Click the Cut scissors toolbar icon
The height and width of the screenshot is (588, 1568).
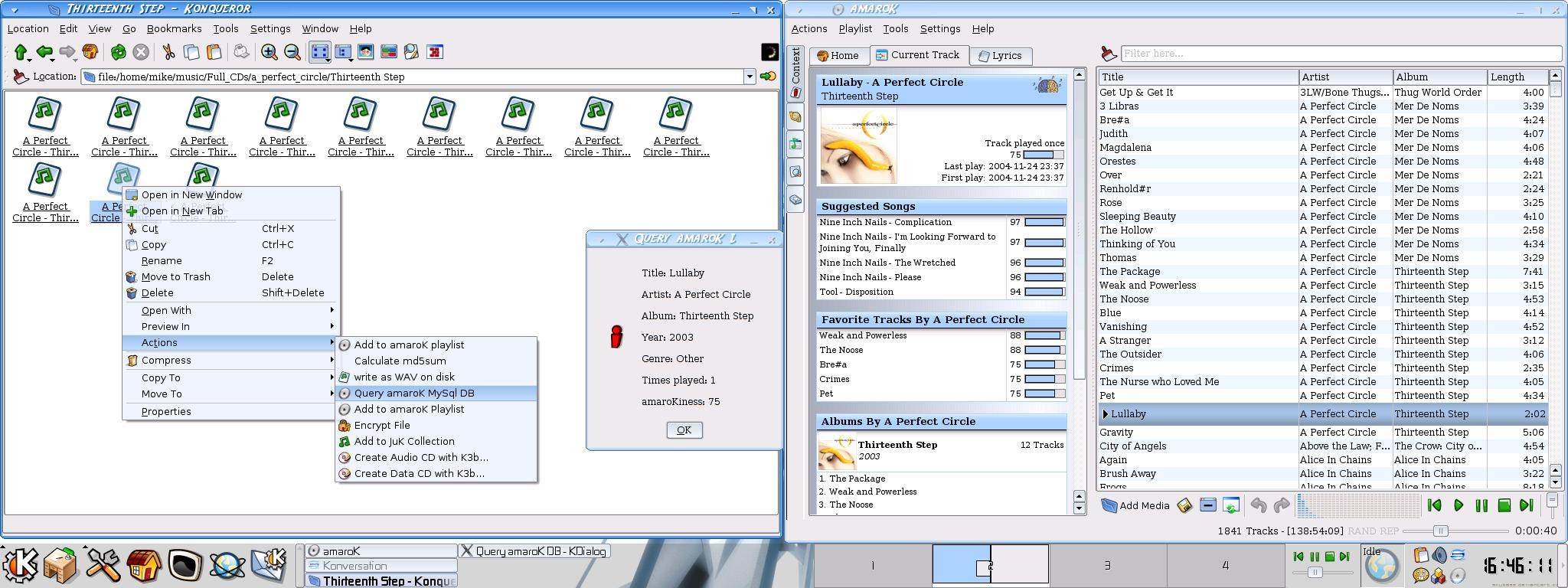point(168,52)
